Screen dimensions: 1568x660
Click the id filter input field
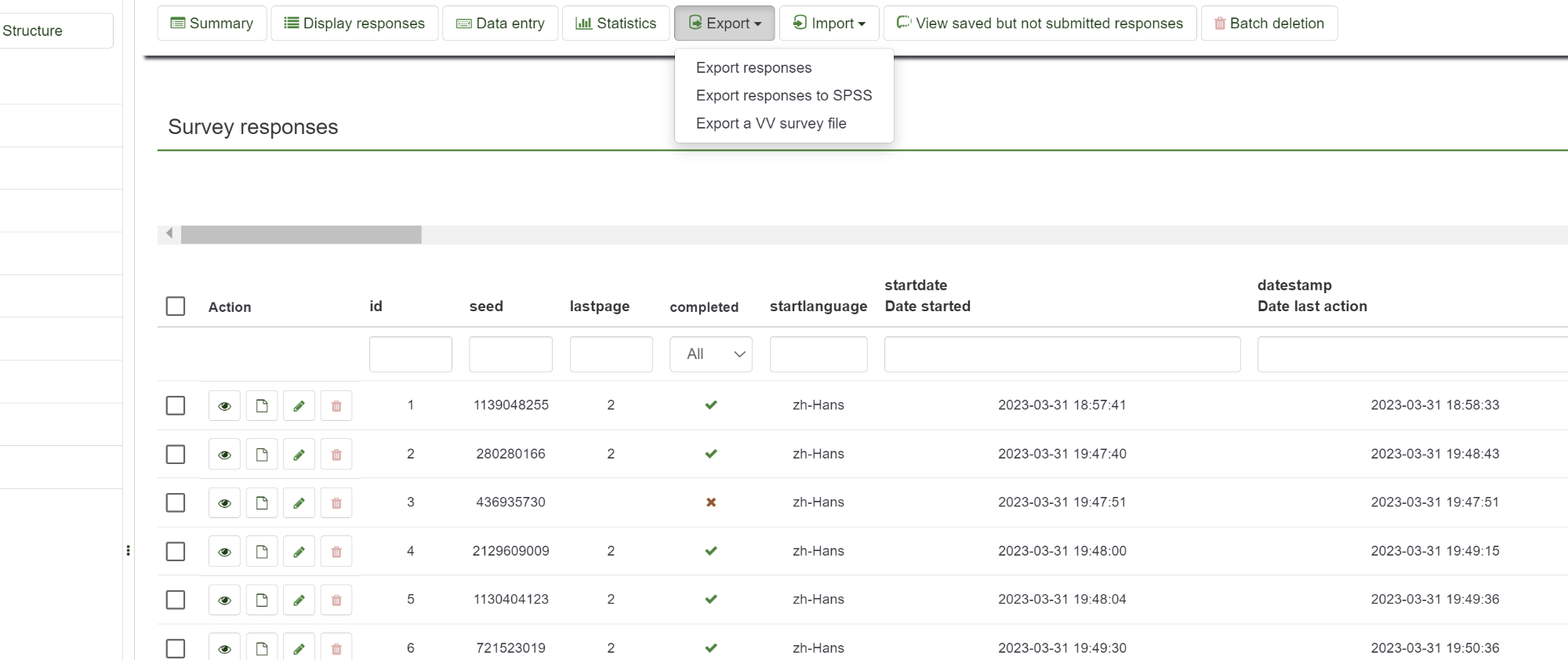point(410,354)
